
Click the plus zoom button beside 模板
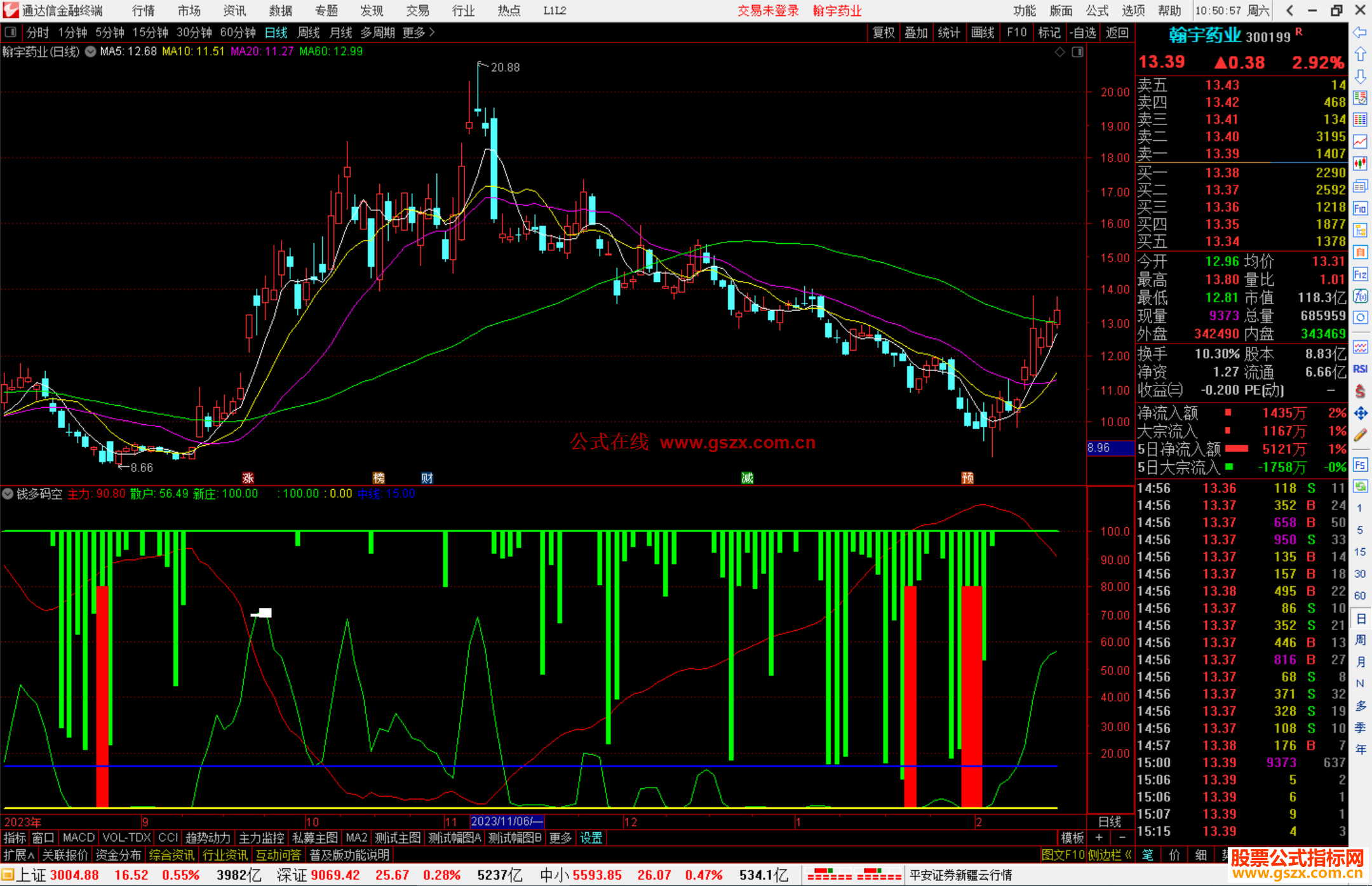1100,838
